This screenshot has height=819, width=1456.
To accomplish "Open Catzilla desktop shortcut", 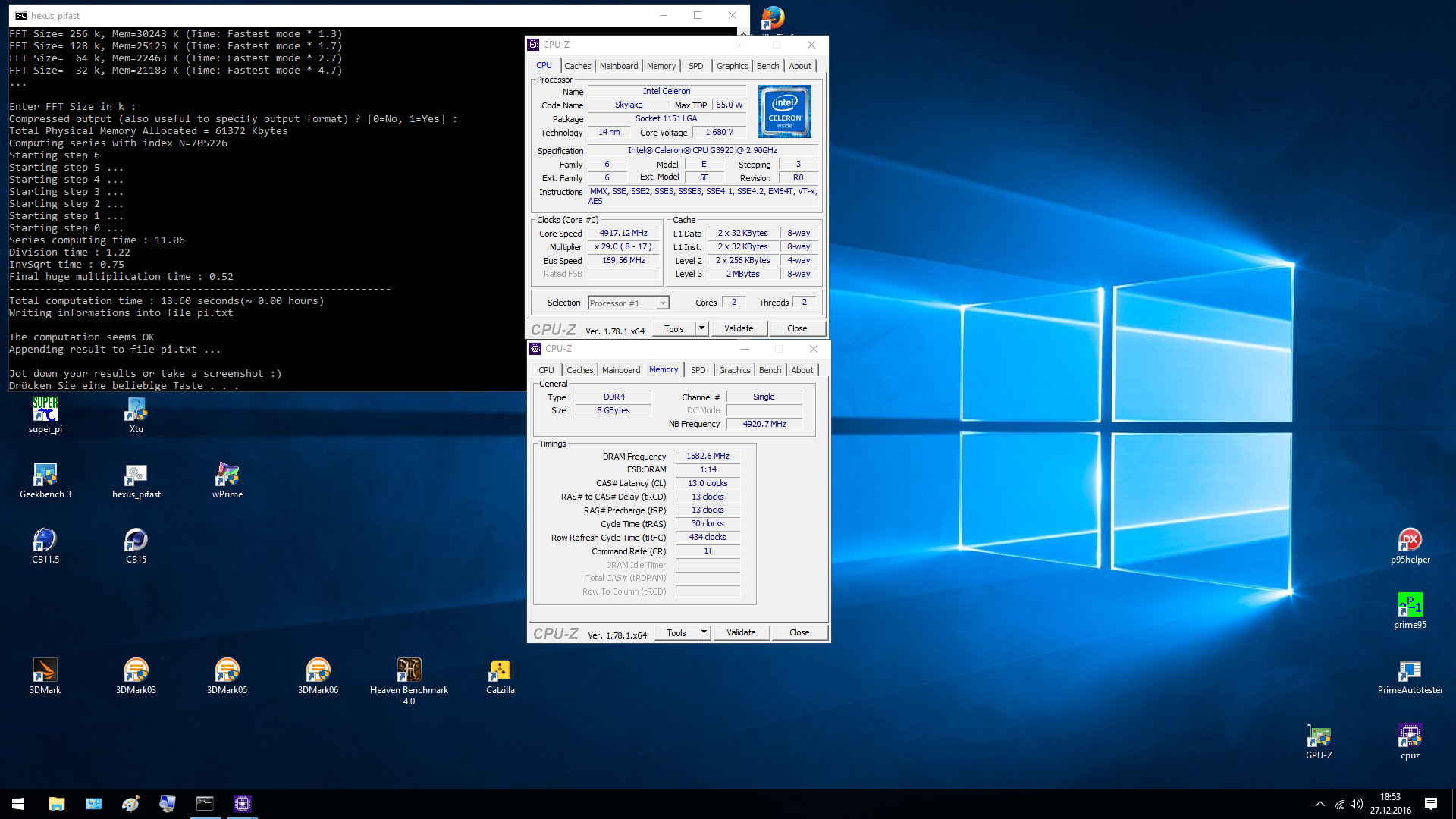I will point(500,676).
